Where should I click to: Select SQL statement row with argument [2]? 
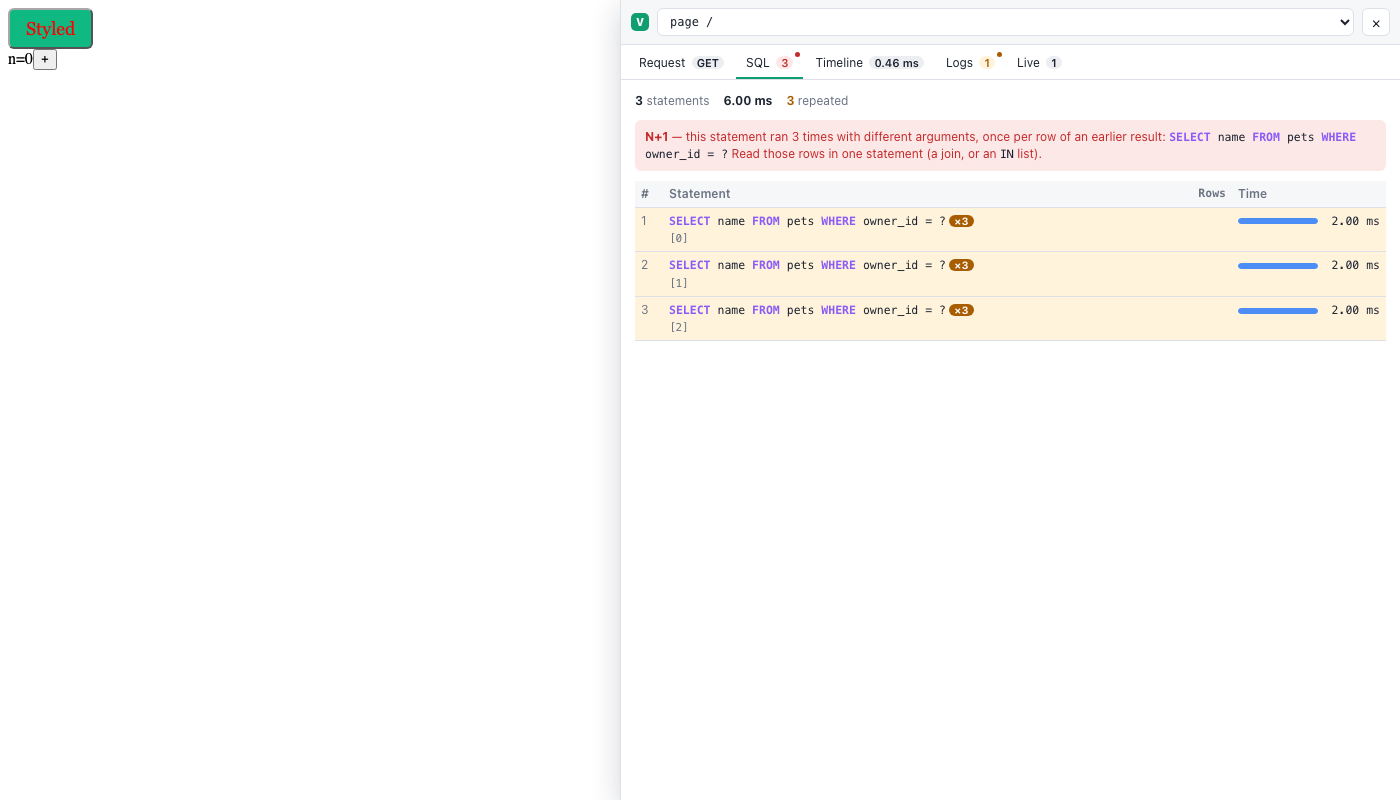(x=1010, y=318)
